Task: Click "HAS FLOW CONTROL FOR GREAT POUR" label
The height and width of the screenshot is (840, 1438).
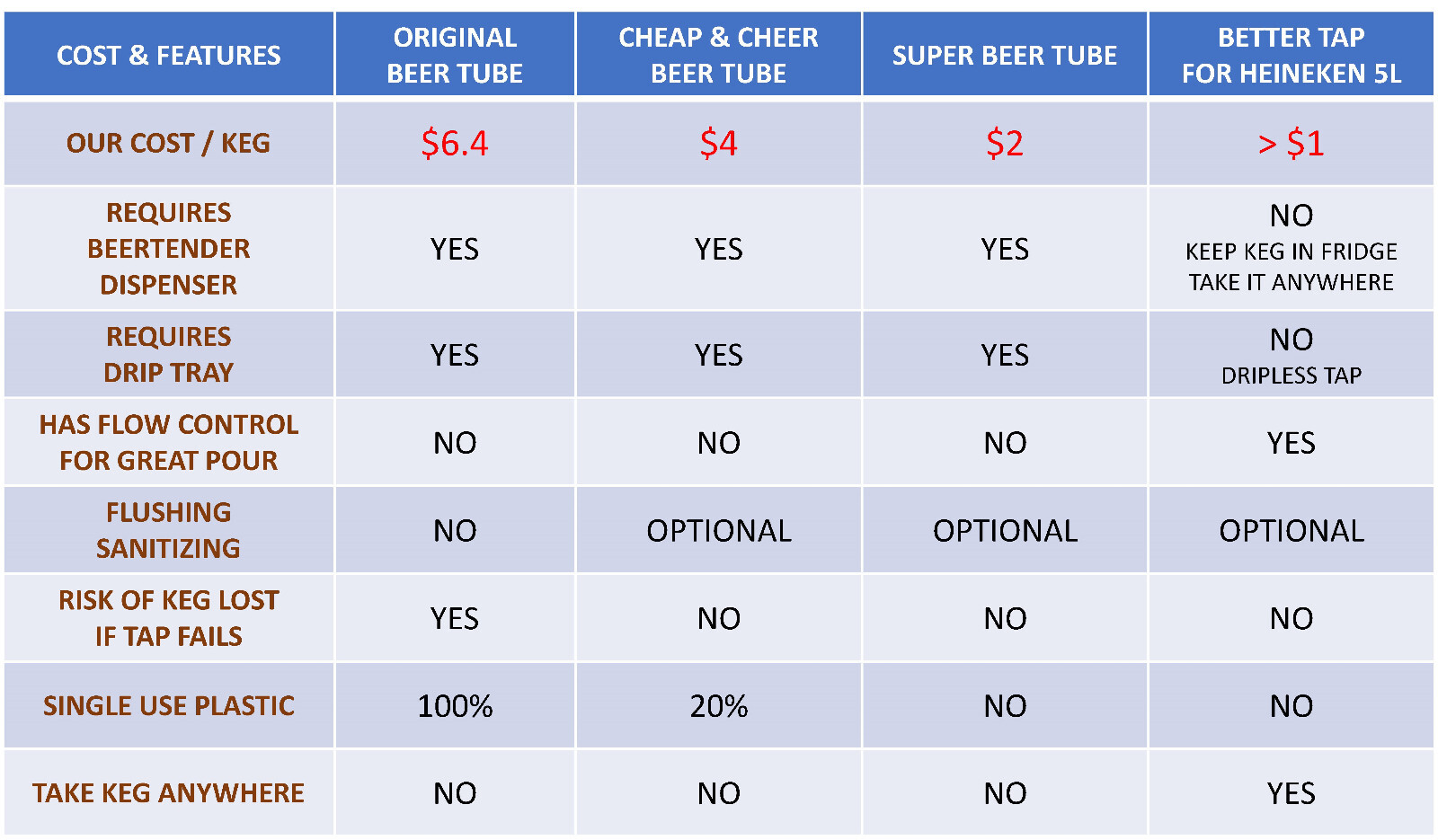Action: tap(168, 442)
